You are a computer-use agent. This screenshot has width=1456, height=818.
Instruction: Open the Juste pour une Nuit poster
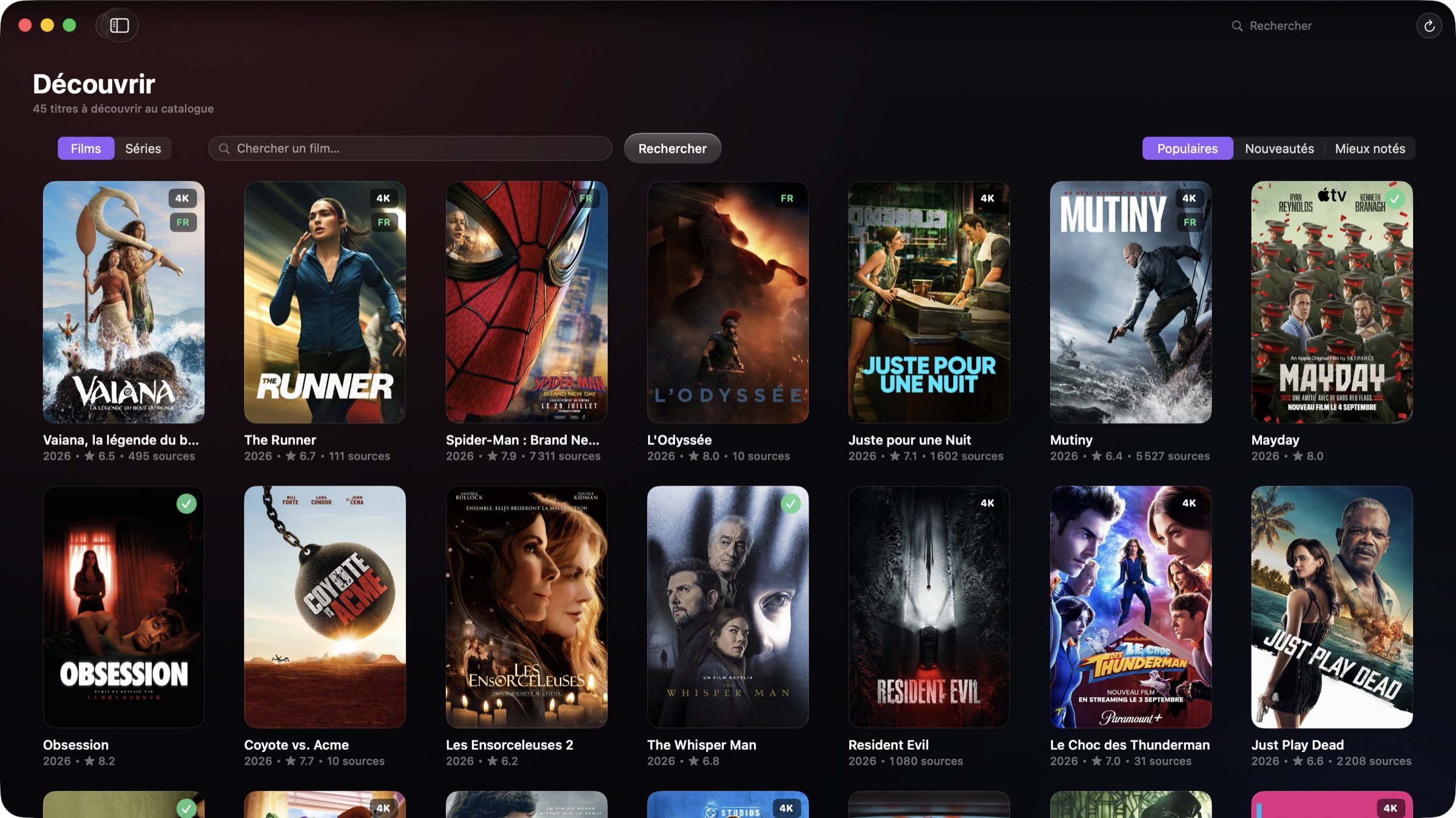pos(929,302)
